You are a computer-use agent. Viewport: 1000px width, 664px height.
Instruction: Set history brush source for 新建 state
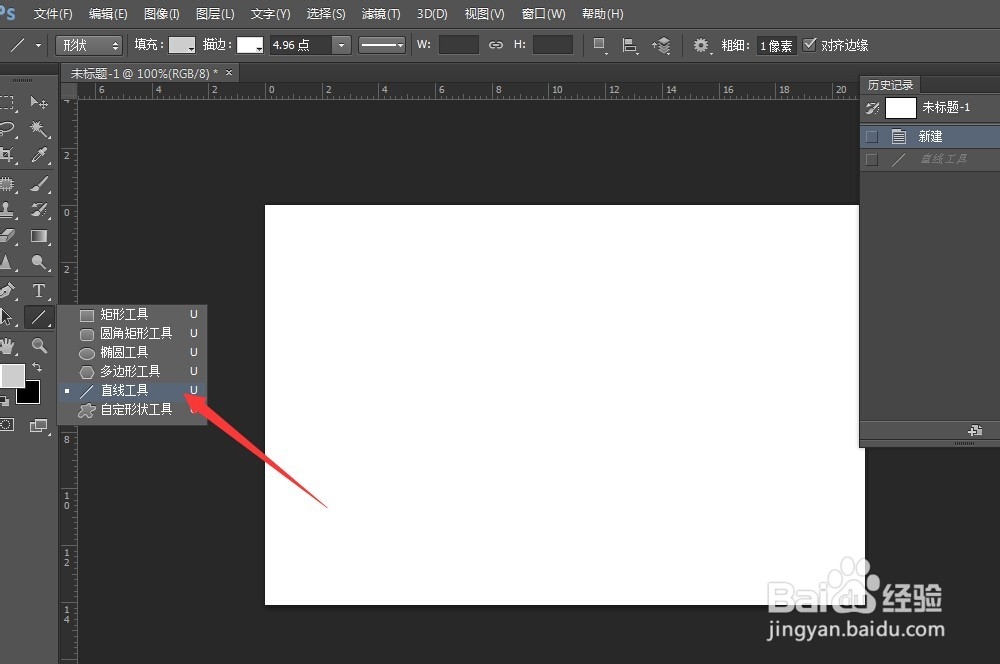[872, 136]
